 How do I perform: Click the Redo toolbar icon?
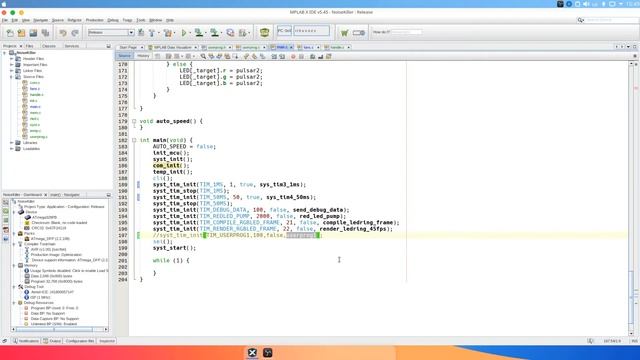coord(75,33)
